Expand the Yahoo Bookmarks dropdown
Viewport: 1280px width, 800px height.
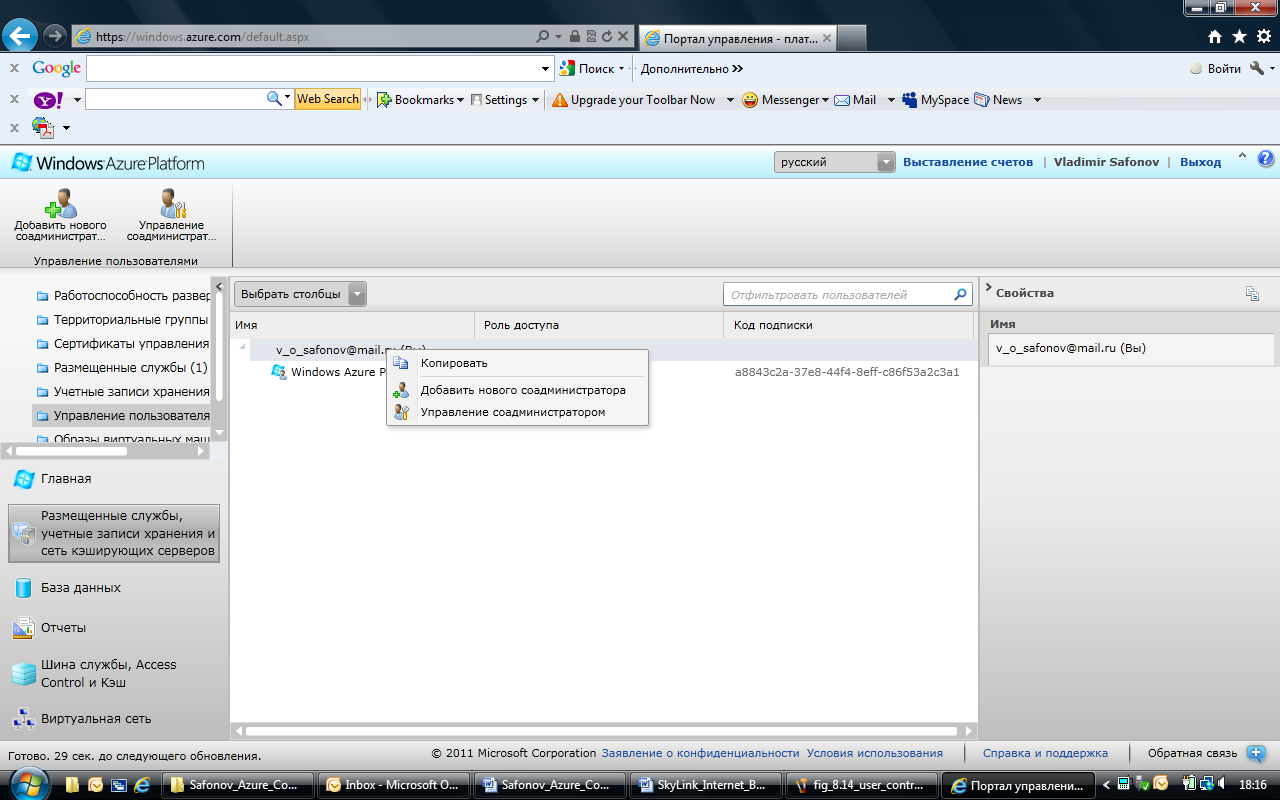coord(460,100)
